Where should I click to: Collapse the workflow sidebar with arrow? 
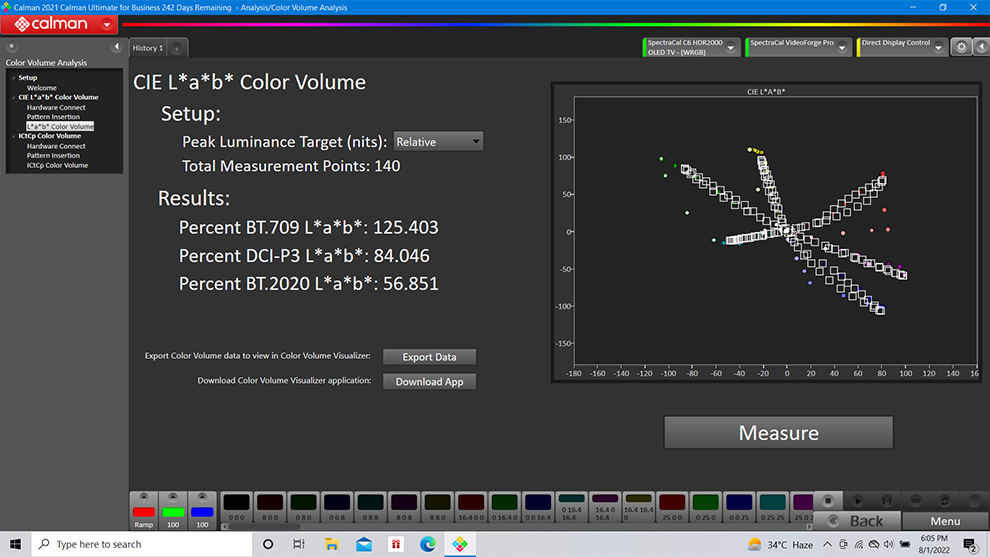point(116,47)
